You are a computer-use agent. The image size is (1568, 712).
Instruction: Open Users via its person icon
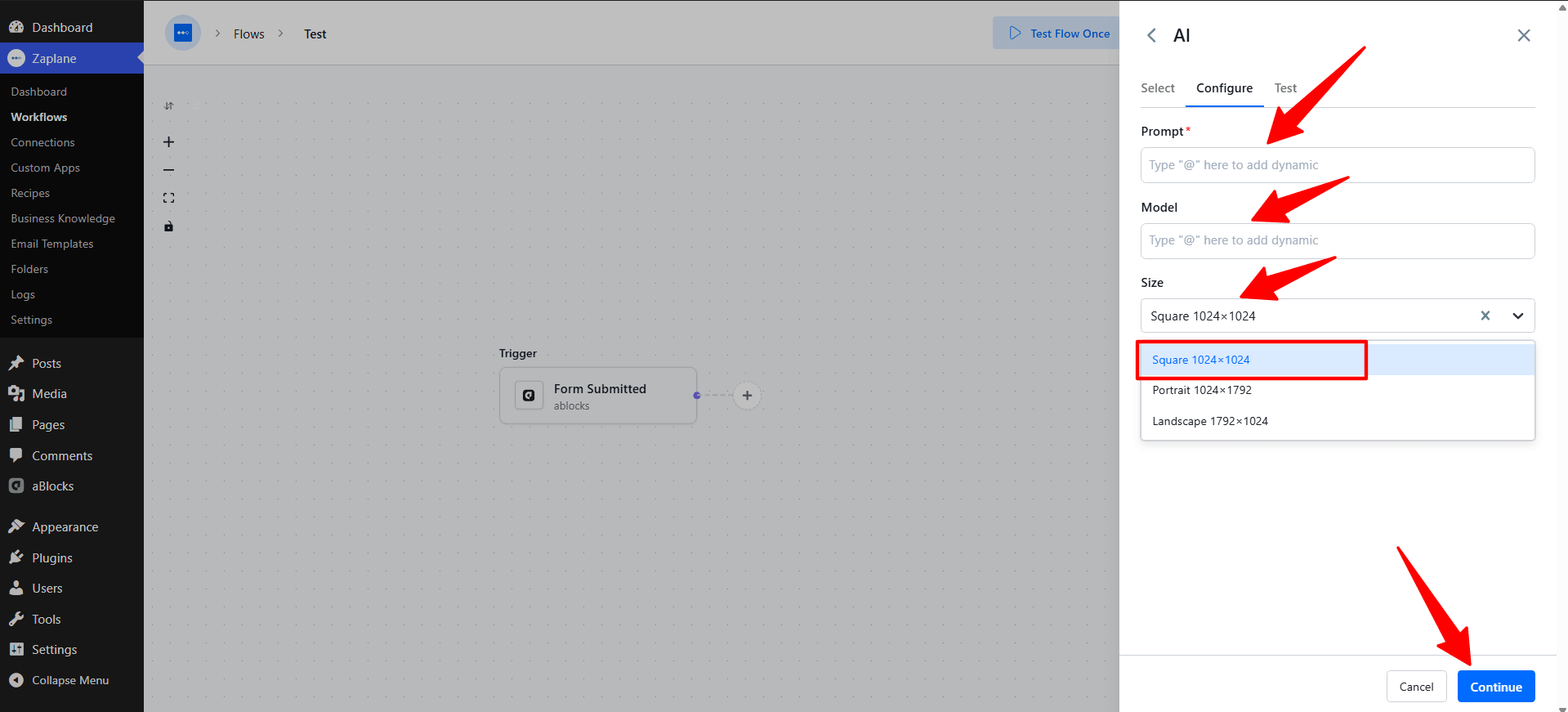tap(16, 588)
